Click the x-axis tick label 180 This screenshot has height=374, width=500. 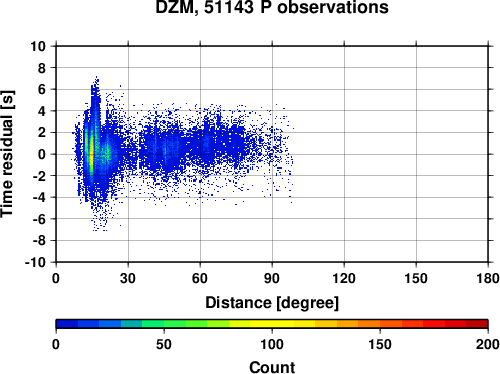point(488,278)
